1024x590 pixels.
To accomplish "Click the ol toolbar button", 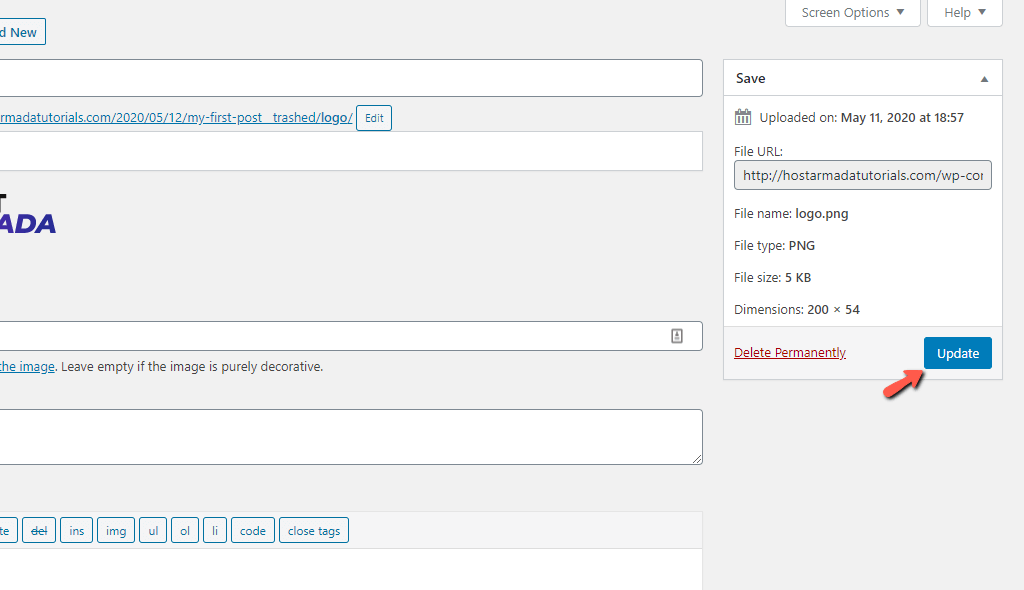I will click(185, 531).
